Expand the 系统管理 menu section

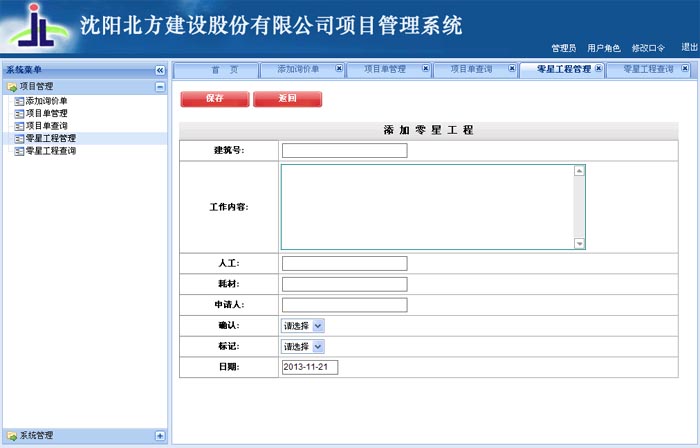[x=160, y=435]
